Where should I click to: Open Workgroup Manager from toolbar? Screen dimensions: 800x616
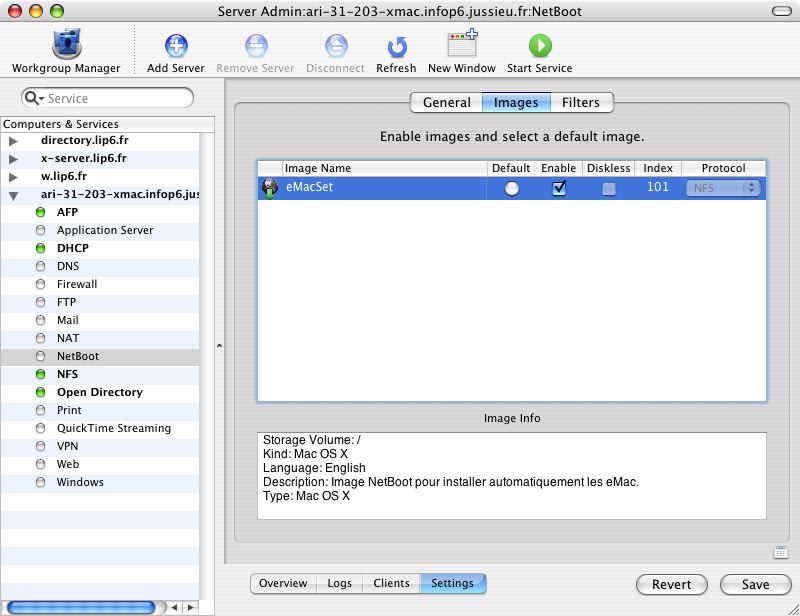coord(66,45)
